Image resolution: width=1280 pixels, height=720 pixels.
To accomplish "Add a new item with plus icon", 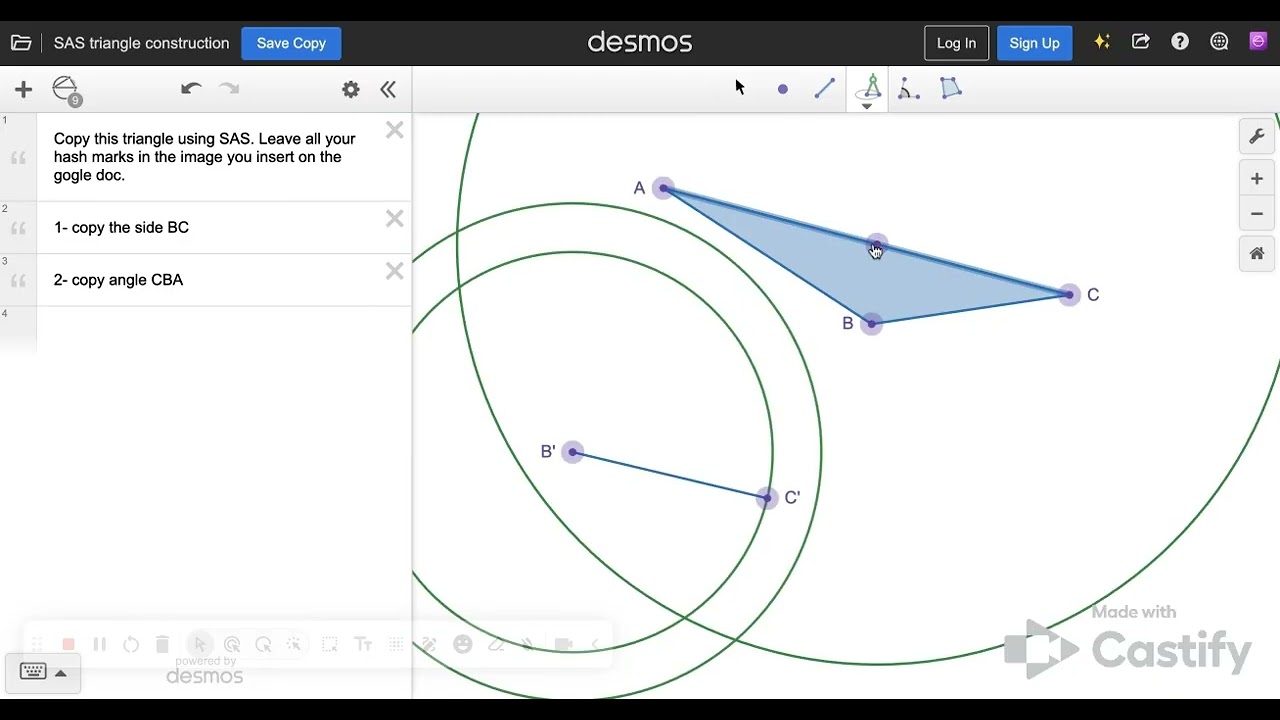I will [x=23, y=89].
